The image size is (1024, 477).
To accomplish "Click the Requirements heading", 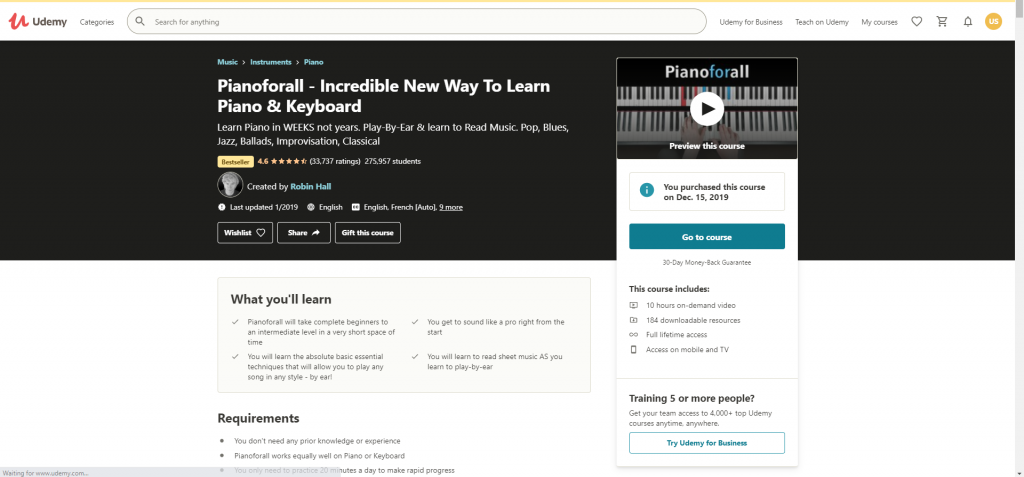I will 258,418.
